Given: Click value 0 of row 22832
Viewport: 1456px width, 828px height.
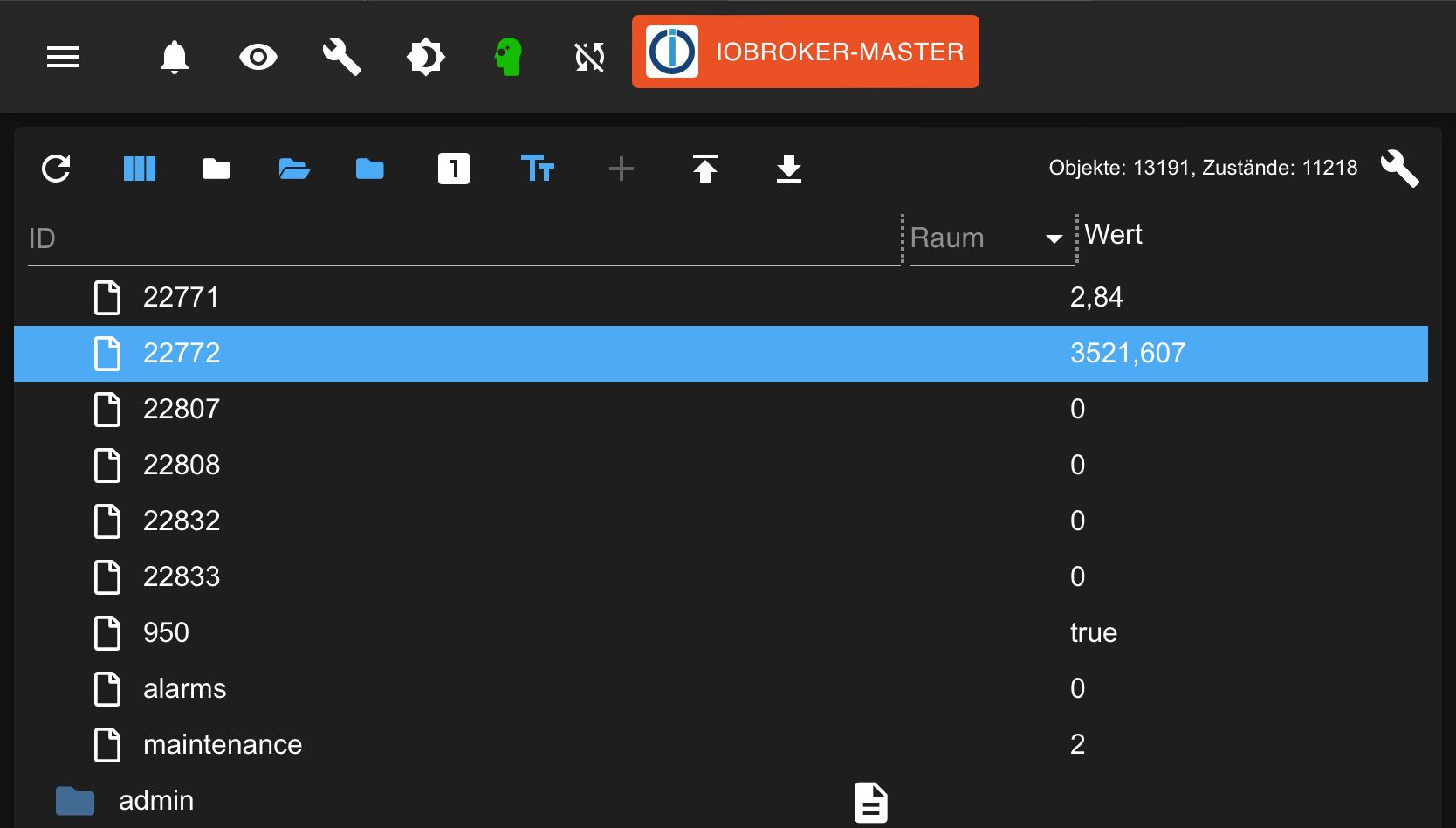Looking at the screenshot, I should [x=1078, y=521].
